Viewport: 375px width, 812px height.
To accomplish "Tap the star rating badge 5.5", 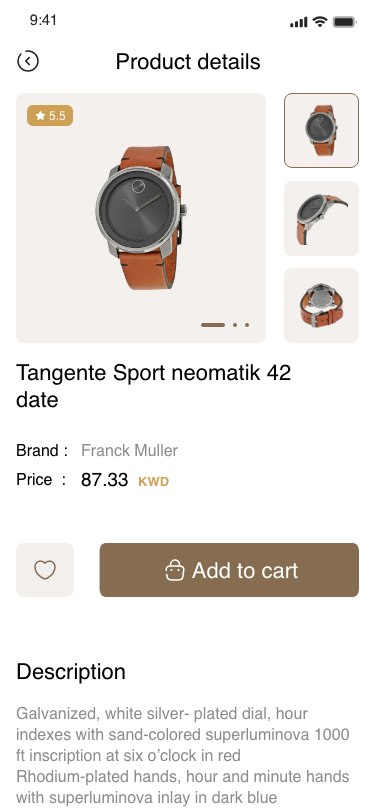I will (x=50, y=115).
